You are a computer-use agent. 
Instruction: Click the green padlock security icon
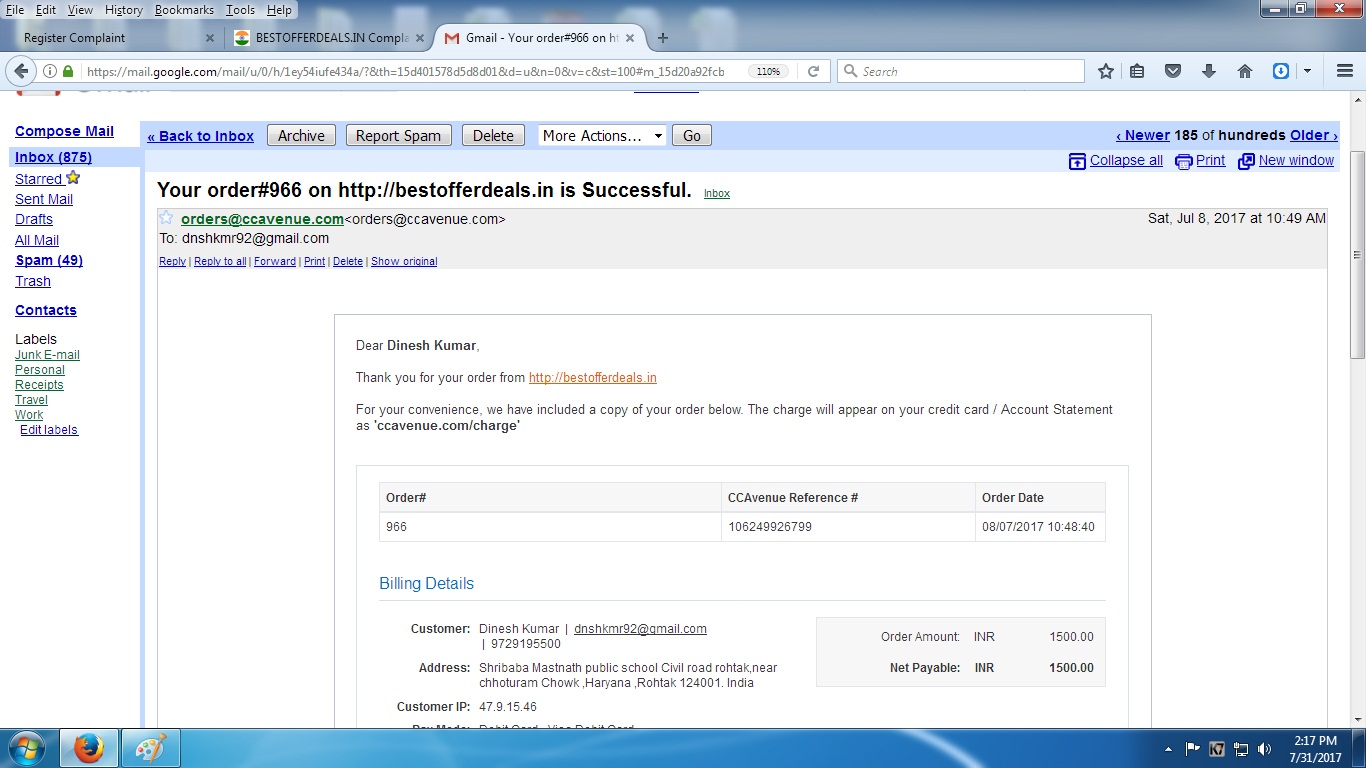68,71
